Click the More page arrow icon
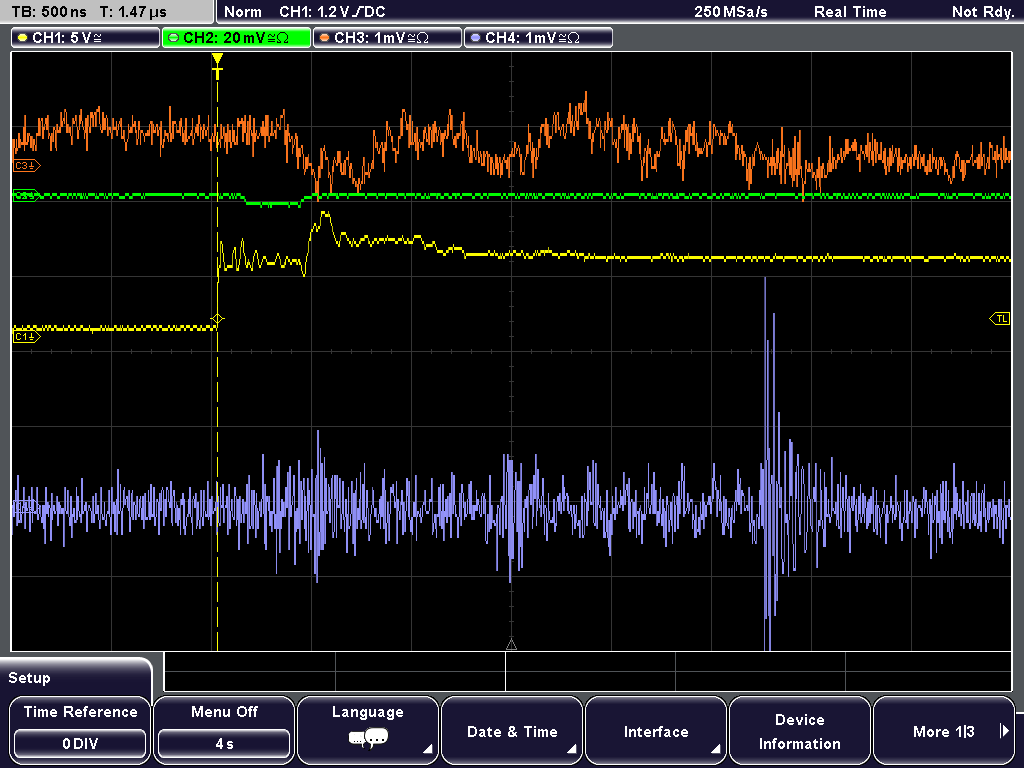The width and height of the screenshot is (1024, 768). click(x=1004, y=731)
